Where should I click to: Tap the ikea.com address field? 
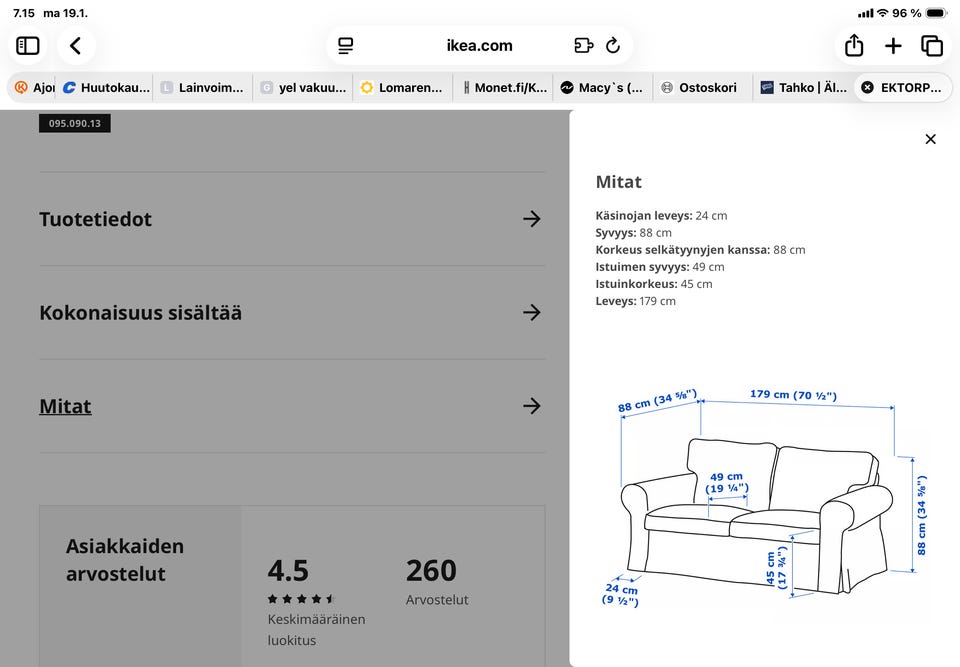pos(479,46)
